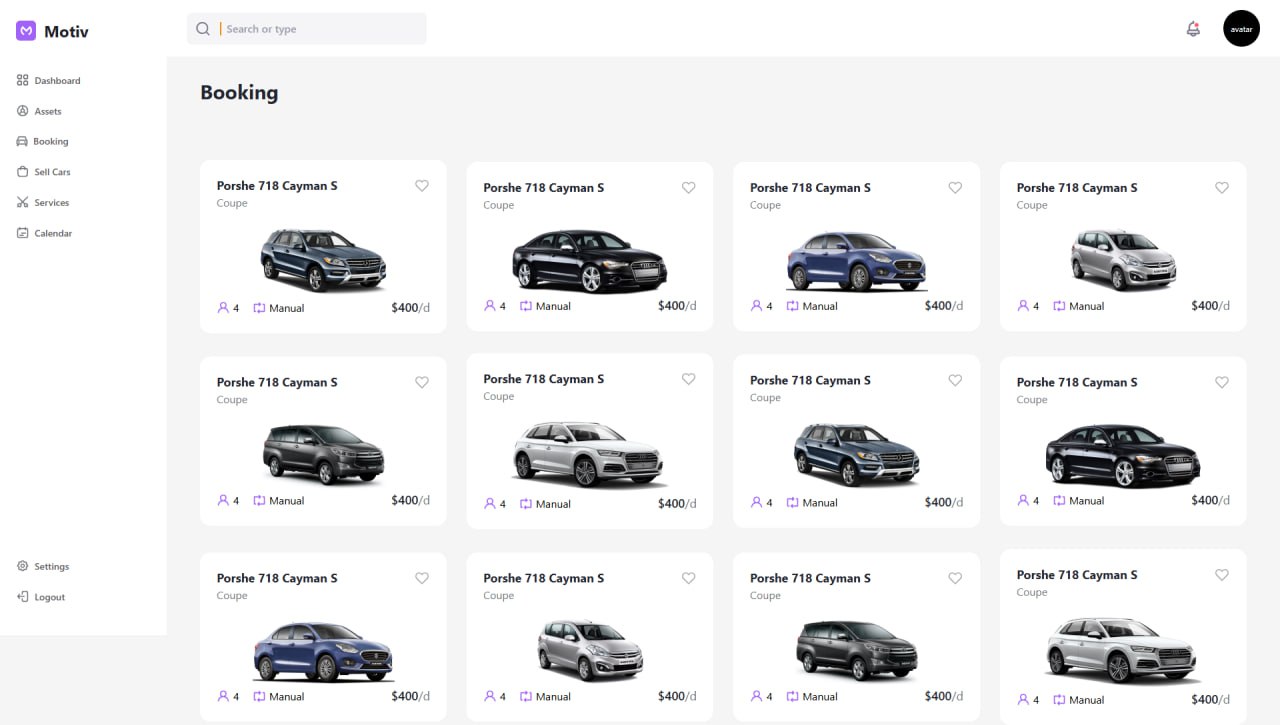Toggle heart on second-row white Audi SUV card
This screenshot has height=725, width=1280.
(688, 379)
